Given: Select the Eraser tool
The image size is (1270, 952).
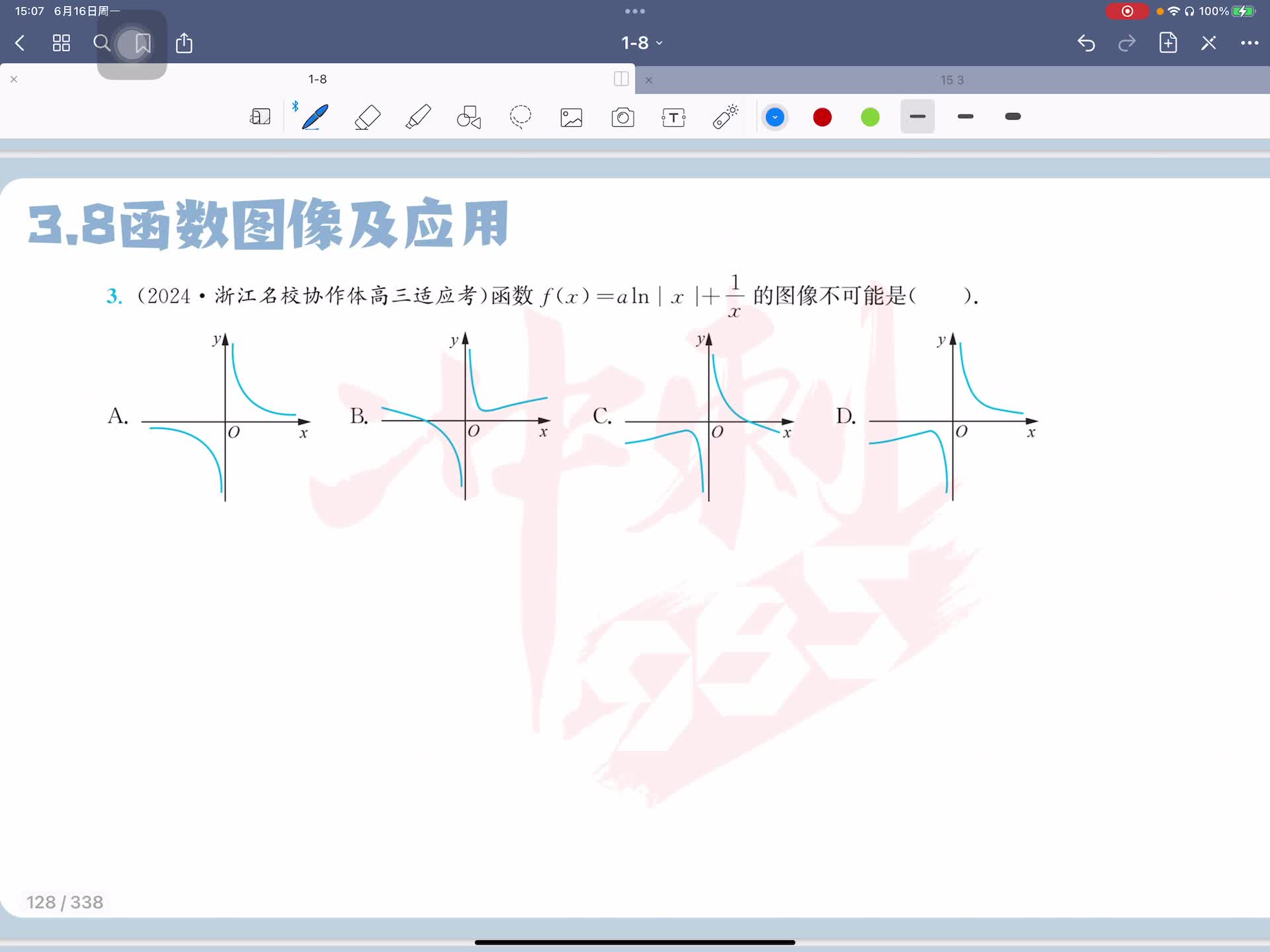Looking at the screenshot, I should (367, 117).
